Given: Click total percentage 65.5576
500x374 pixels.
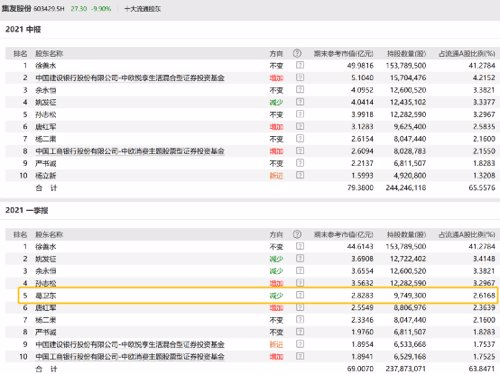Looking at the screenshot, I should (482, 188).
